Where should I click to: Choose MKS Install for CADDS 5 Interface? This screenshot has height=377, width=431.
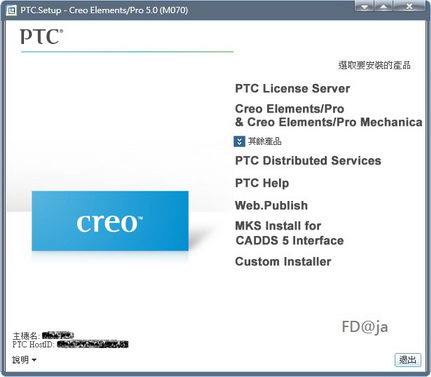tap(289, 233)
